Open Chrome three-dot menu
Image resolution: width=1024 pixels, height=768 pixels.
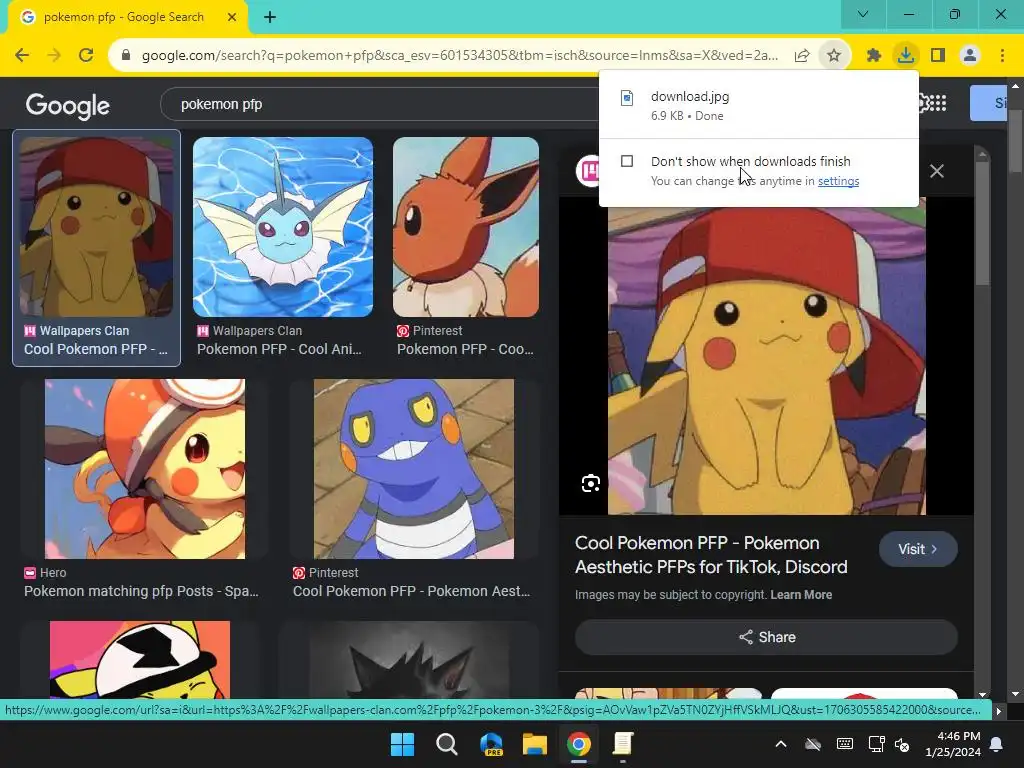[1002, 56]
